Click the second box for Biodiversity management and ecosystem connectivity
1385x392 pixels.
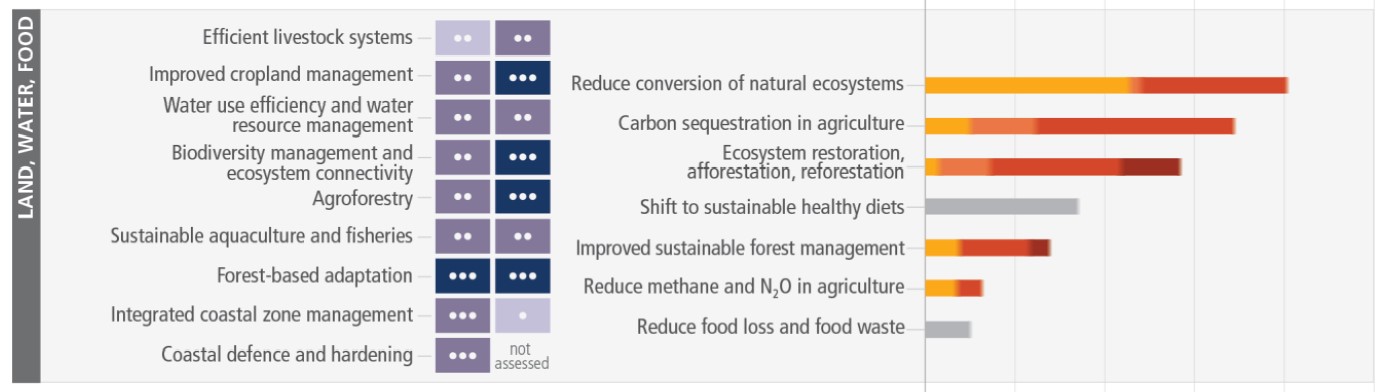coord(522,157)
